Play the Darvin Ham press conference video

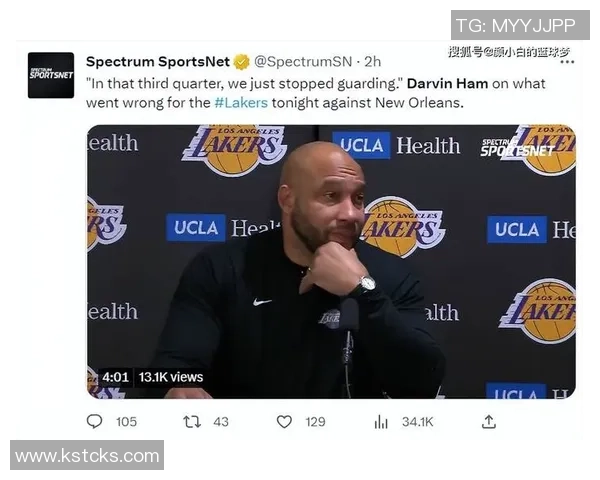331,261
